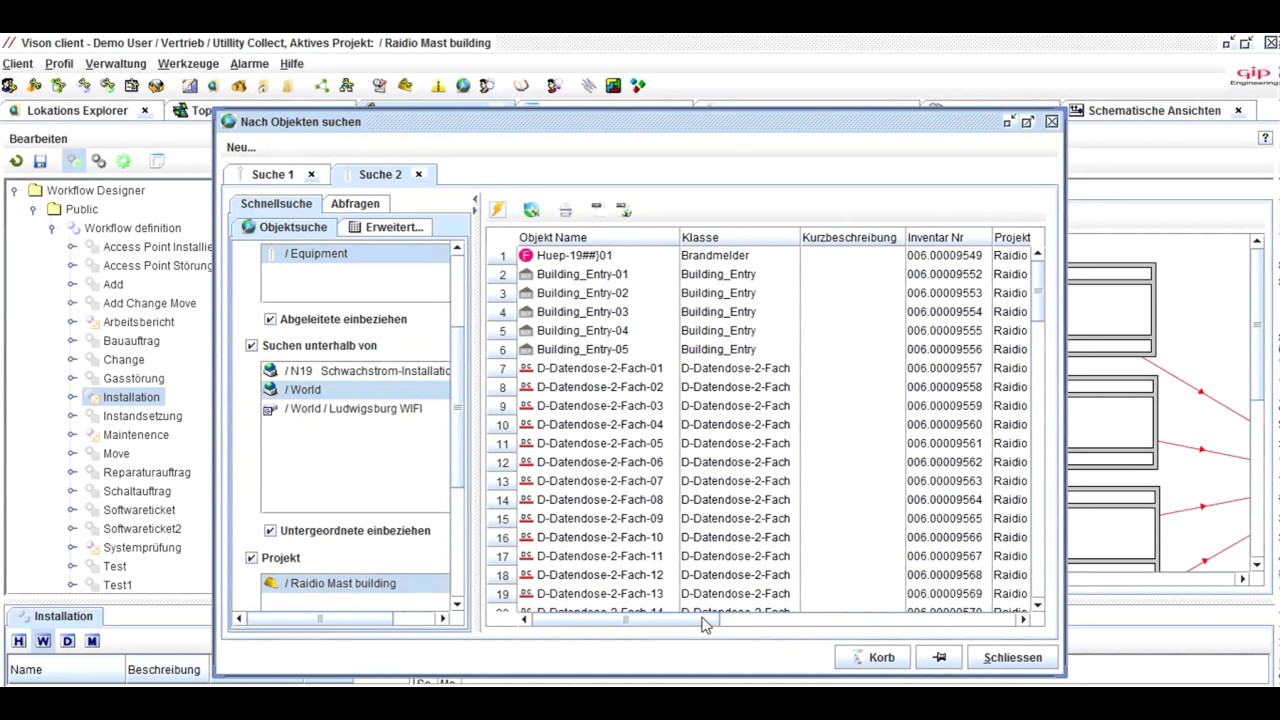This screenshot has height=720, width=1280.
Task: Expand the Add Change Move node toggle
Action: point(72,303)
